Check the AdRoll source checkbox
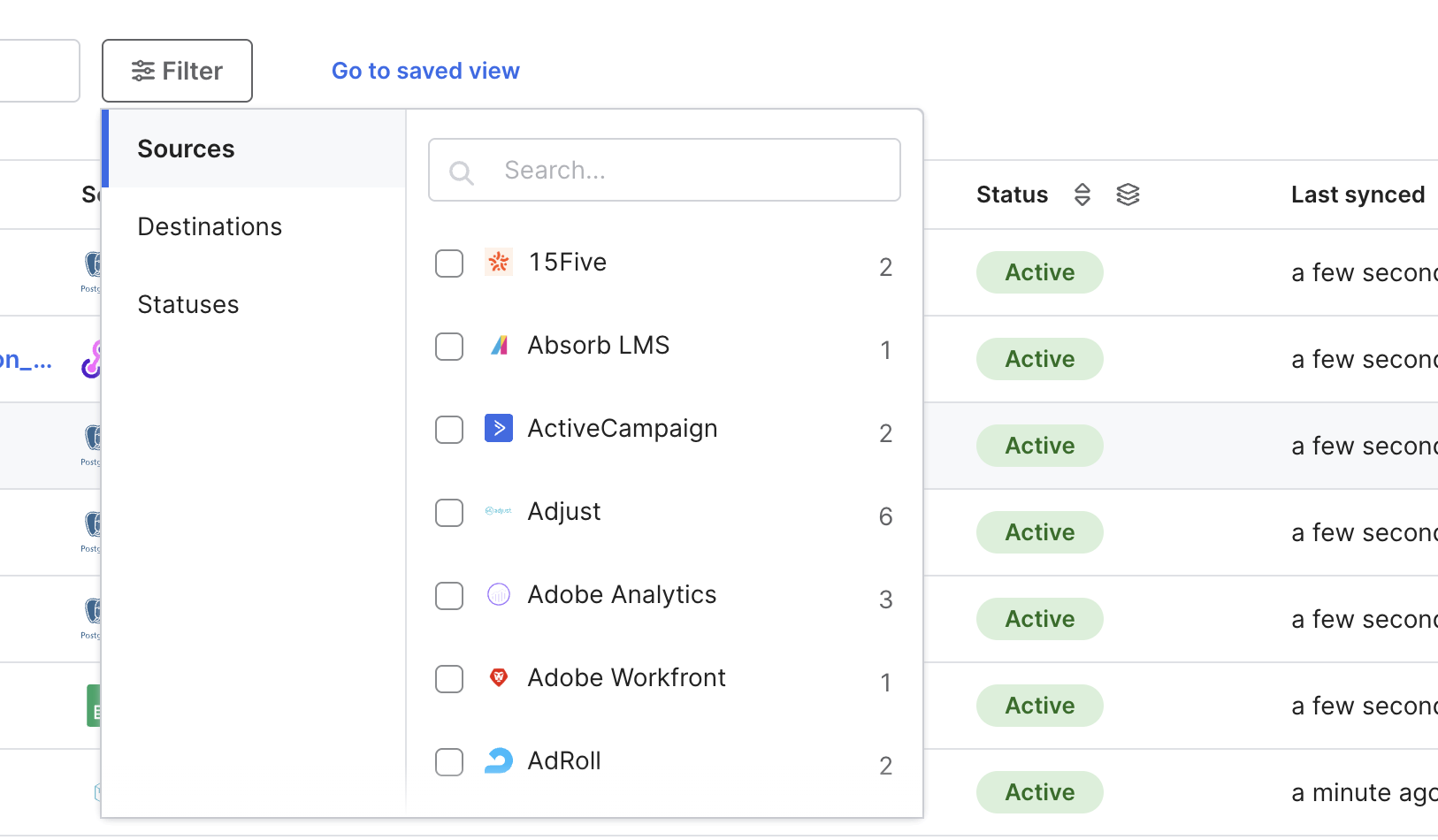Viewport: 1438px width, 840px height. 449,761
